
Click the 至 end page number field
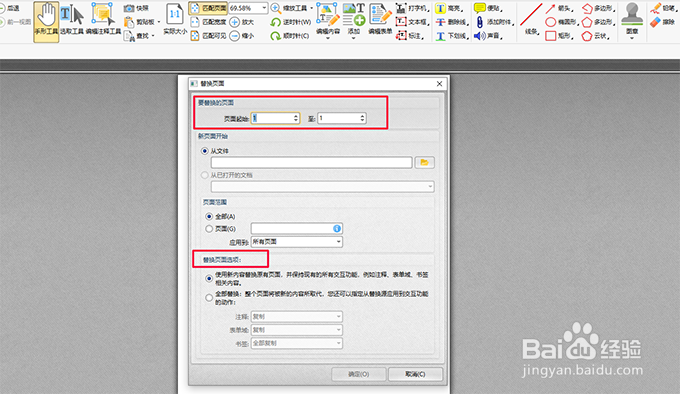click(x=342, y=118)
